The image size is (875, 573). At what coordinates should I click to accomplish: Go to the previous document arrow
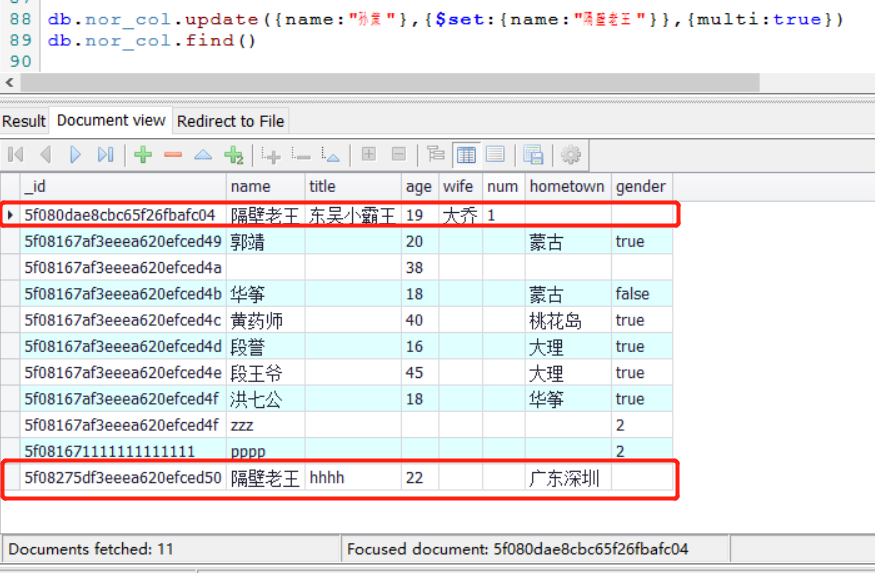pyautogui.click(x=46, y=155)
